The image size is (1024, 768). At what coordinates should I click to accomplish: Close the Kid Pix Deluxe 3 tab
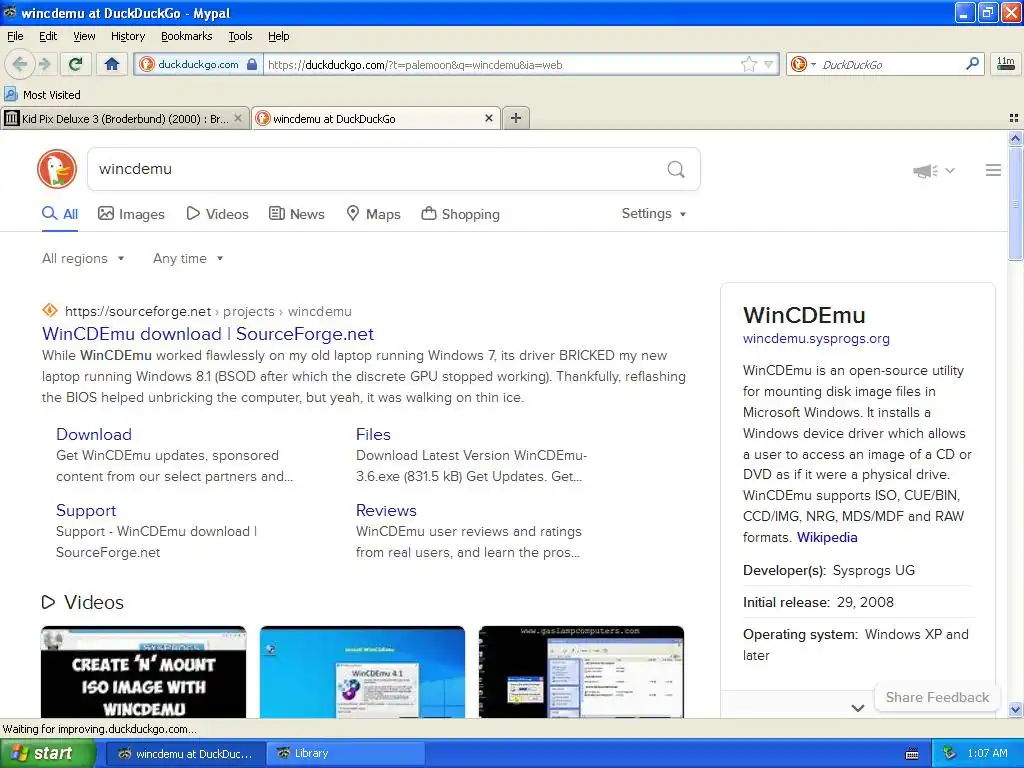coord(238,118)
